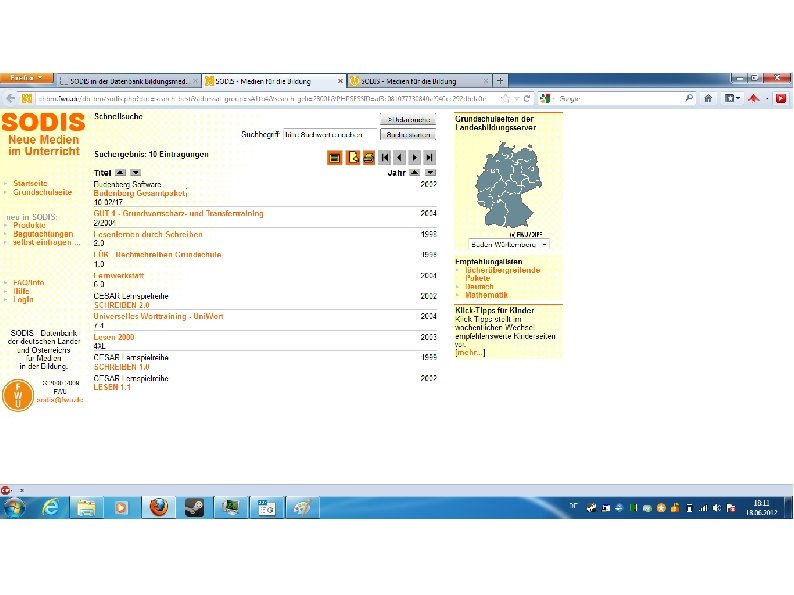Click the Germany map image

[x=508, y=185]
